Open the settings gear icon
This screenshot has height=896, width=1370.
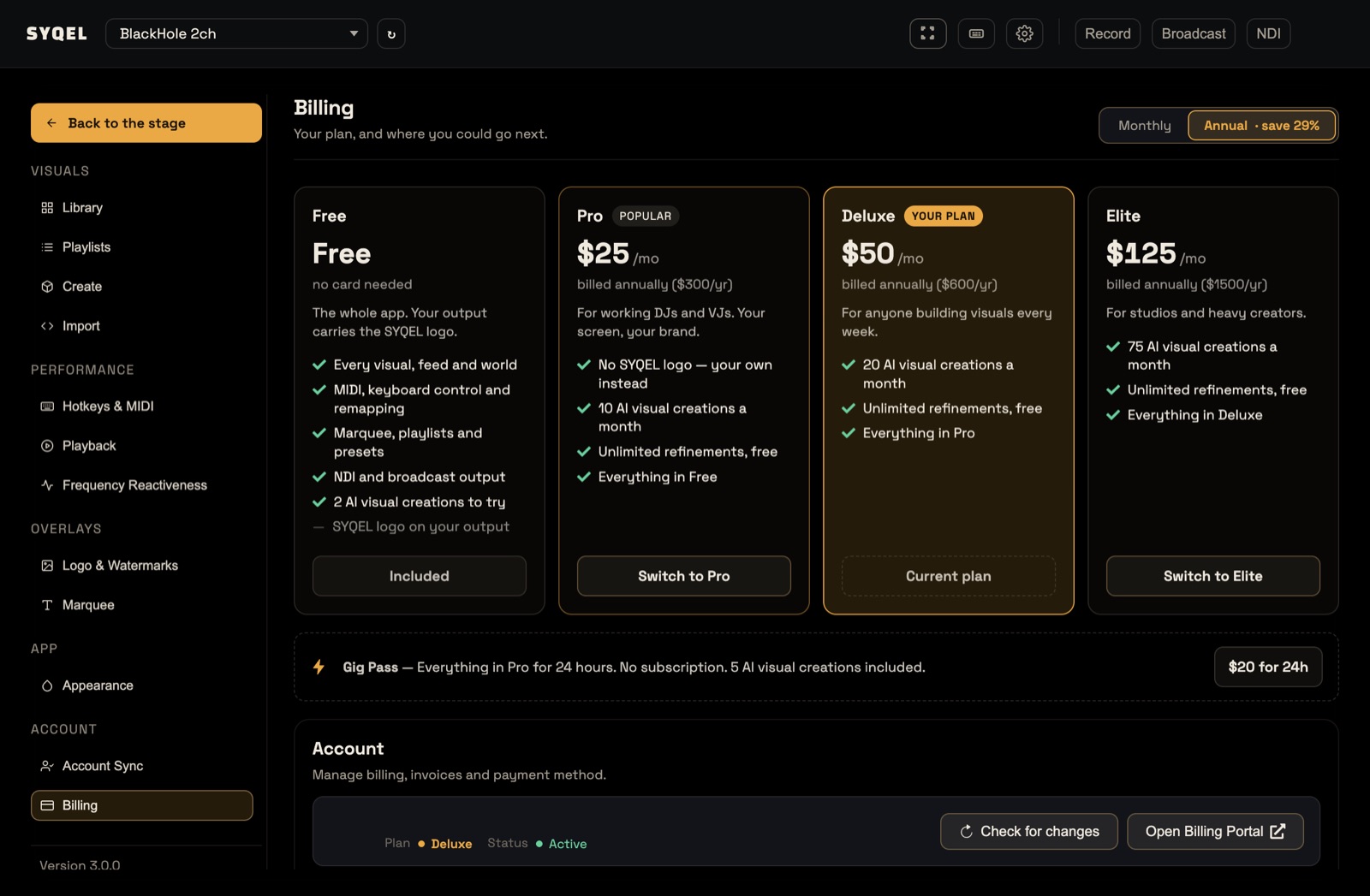(1024, 33)
